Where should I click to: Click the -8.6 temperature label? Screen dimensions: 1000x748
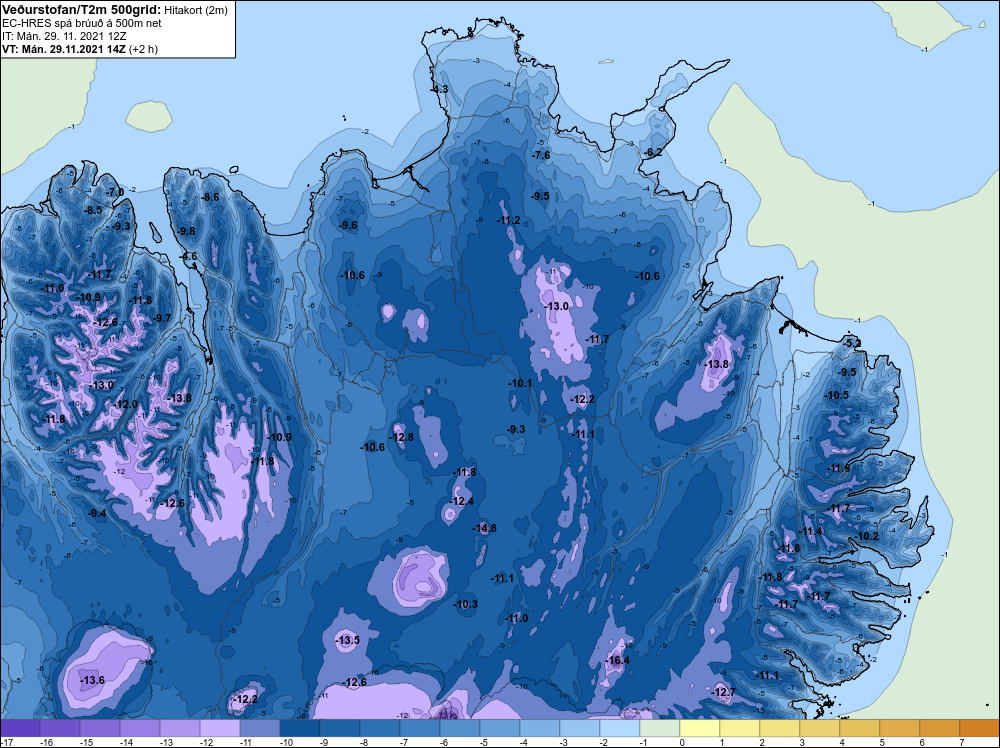pyautogui.click(x=210, y=198)
